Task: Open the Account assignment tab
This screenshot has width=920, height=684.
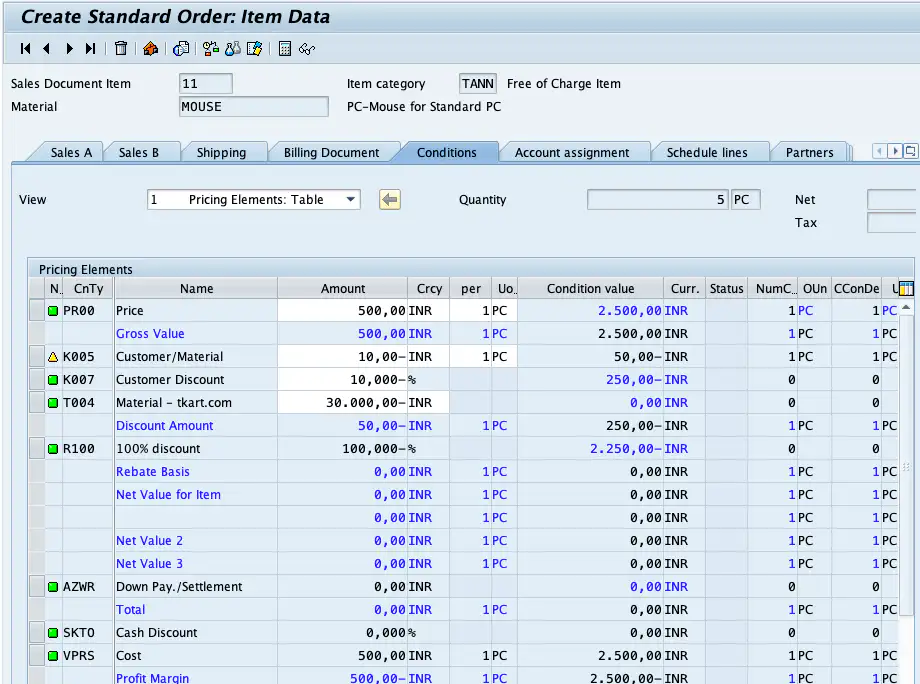Action: 572,153
